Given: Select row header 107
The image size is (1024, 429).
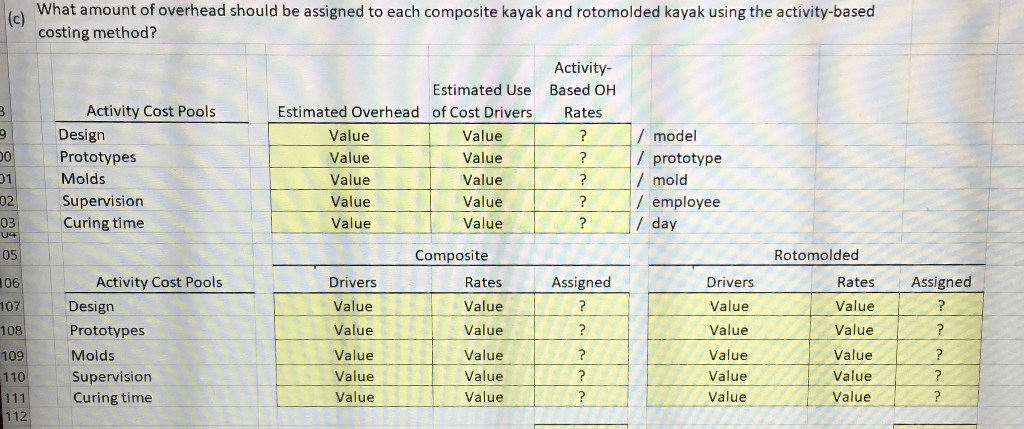Looking at the screenshot, I should tap(11, 306).
